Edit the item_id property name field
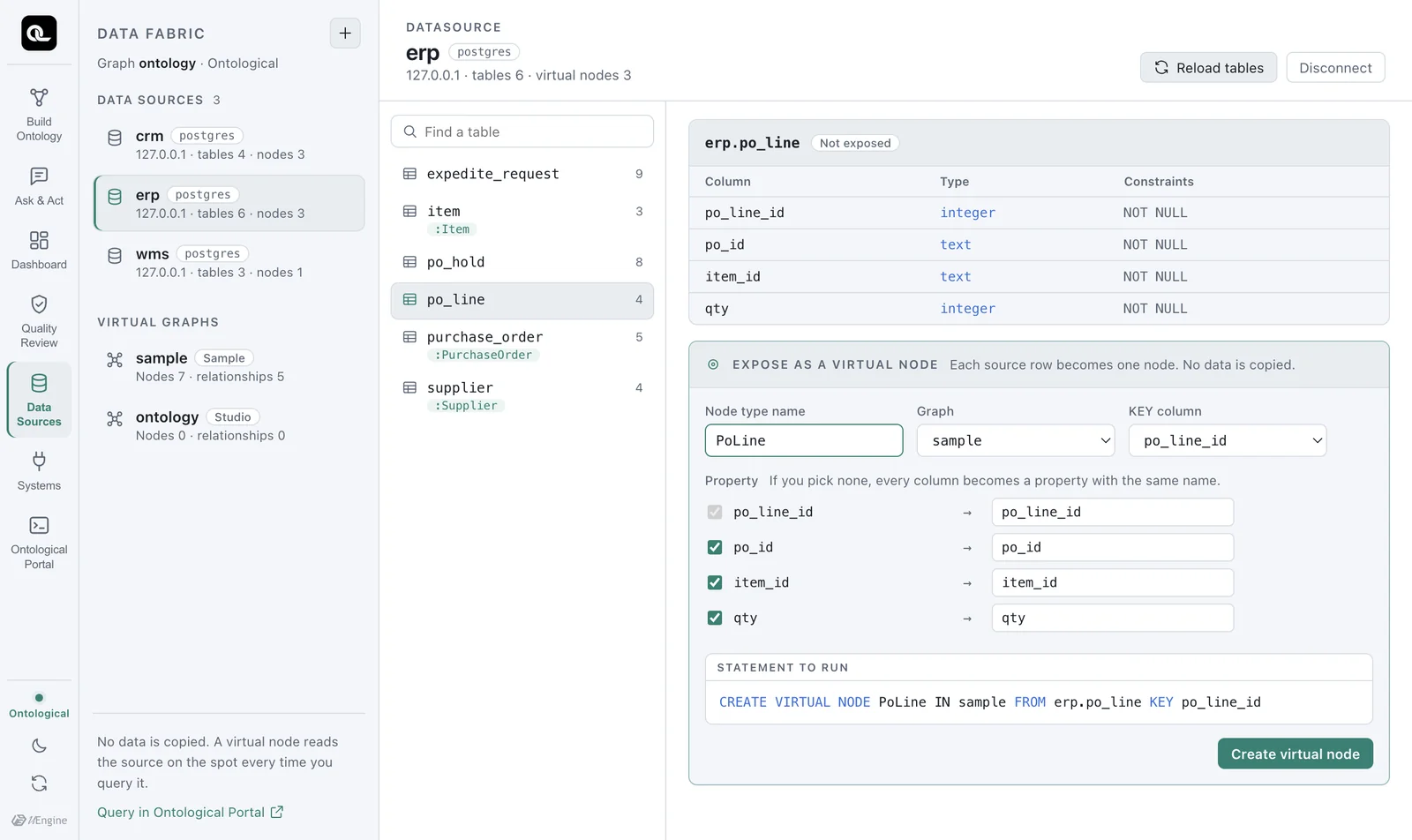Image resolution: width=1412 pixels, height=840 pixels. pos(1112,582)
